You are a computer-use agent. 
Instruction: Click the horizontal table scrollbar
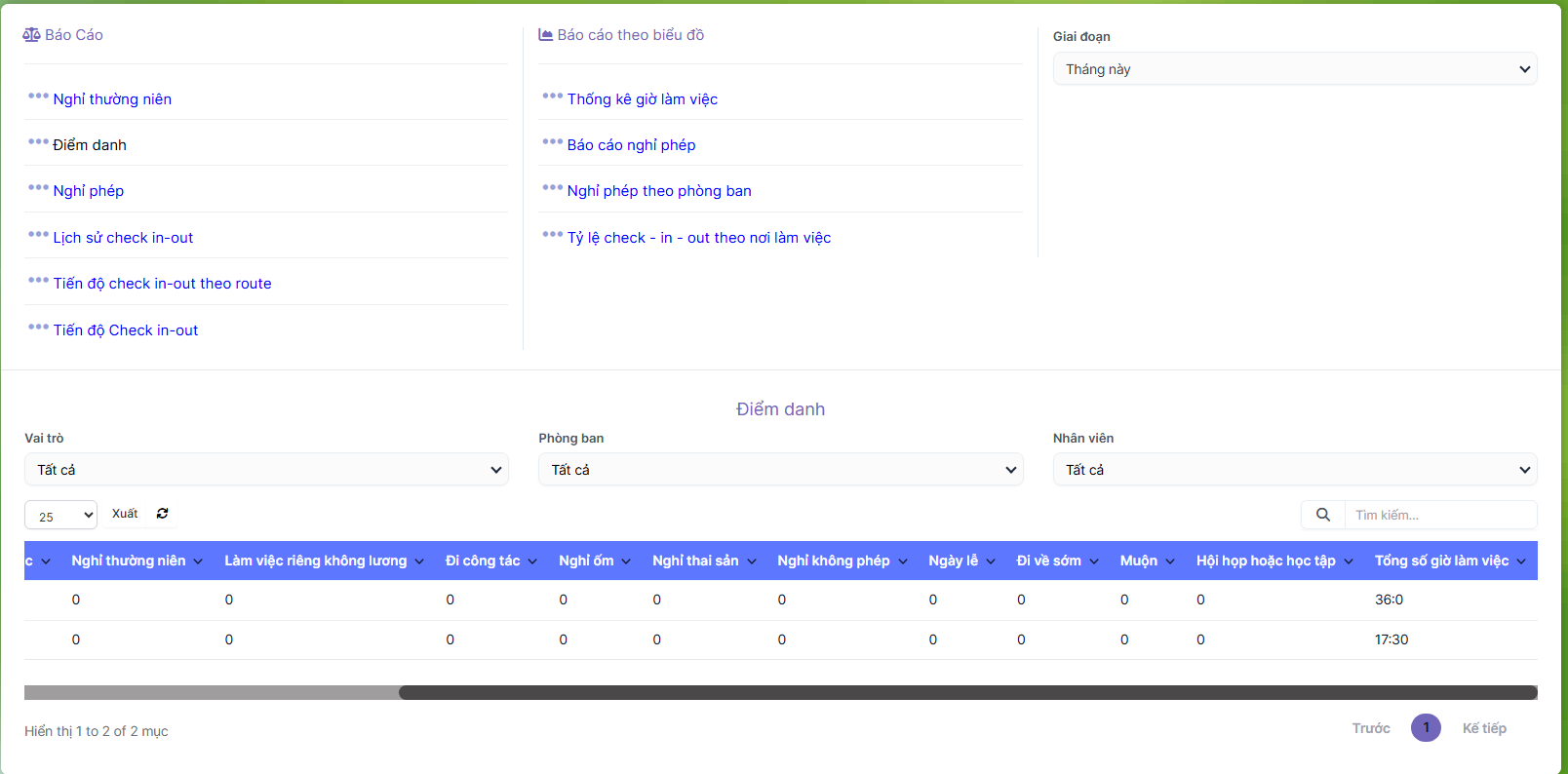click(x=965, y=693)
